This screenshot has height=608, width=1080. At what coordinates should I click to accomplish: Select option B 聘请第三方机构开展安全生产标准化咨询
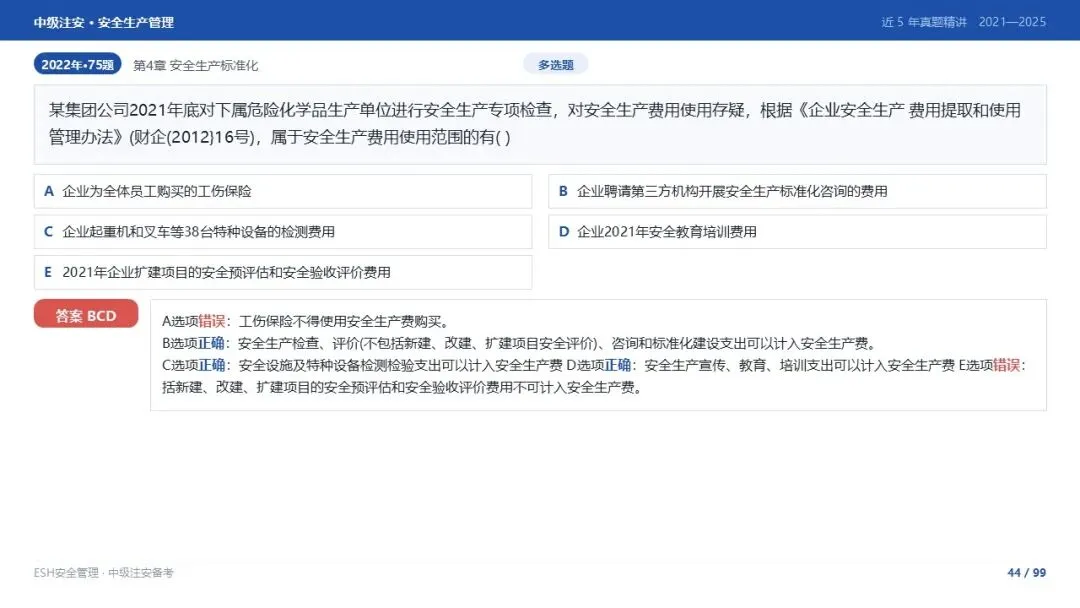click(797, 191)
